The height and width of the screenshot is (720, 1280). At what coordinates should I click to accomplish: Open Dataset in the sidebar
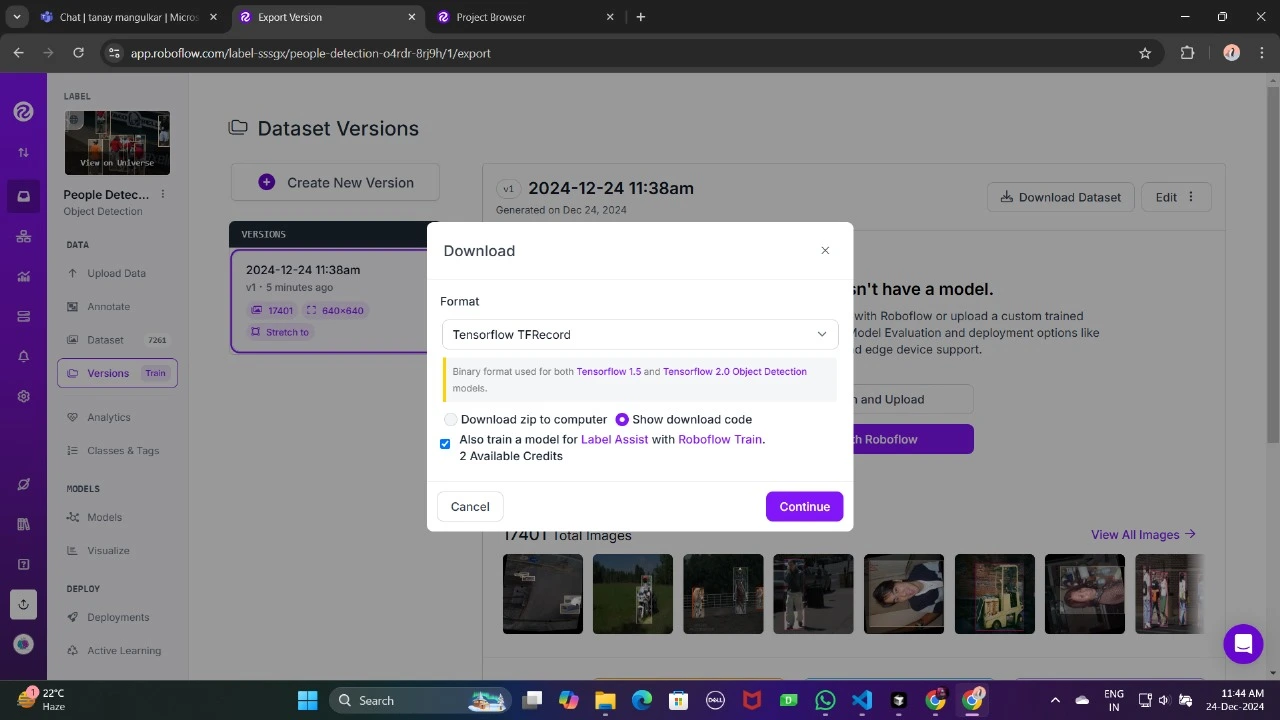[x=105, y=340]
